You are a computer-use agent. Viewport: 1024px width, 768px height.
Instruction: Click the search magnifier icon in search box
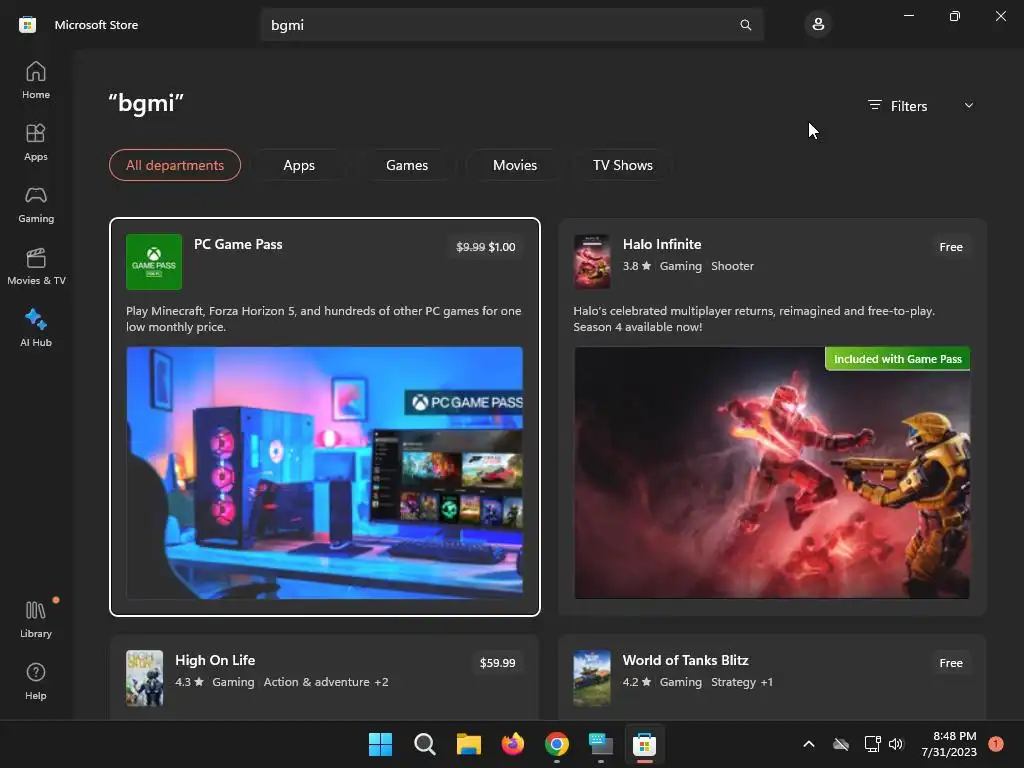[x=745, y=25]
